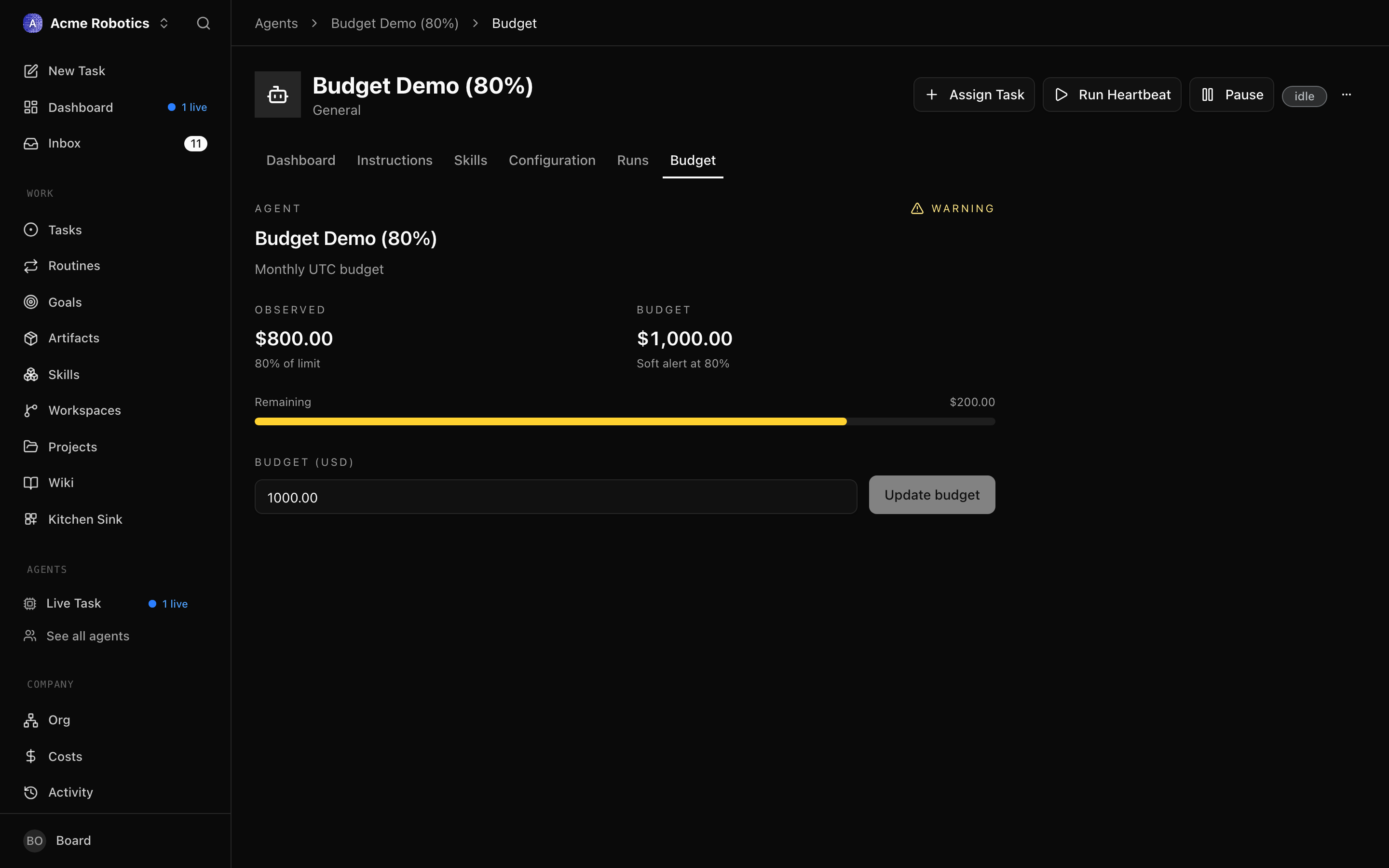Click the Agents breadcrumb link
The image size is (1389, 868).
point(276,23)
